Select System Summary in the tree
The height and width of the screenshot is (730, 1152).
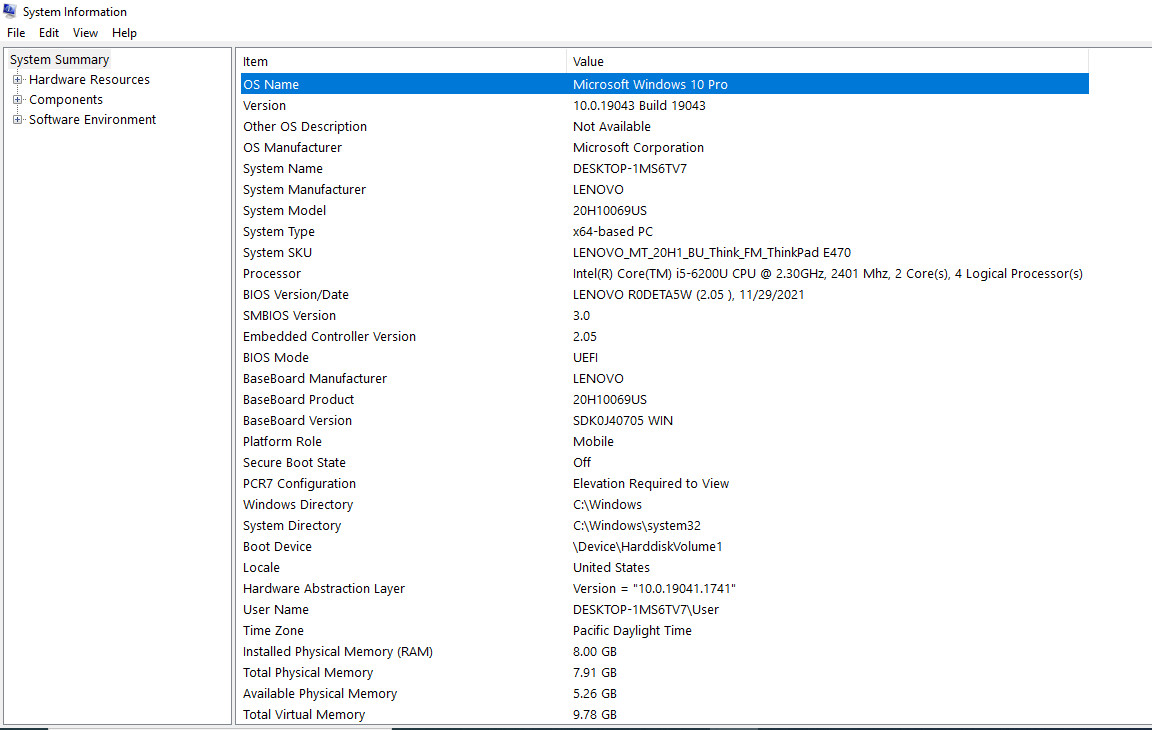[x=60, y=59]
